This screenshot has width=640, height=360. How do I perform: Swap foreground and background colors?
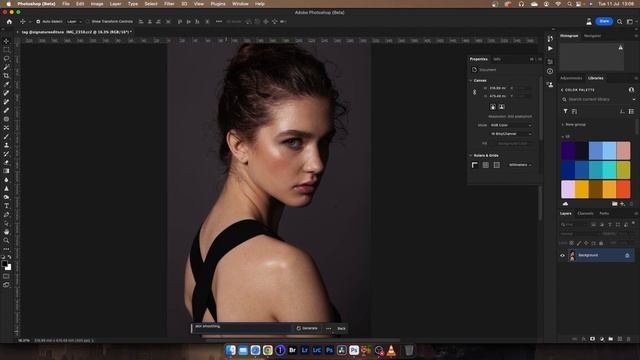click(x=9, y=257)
